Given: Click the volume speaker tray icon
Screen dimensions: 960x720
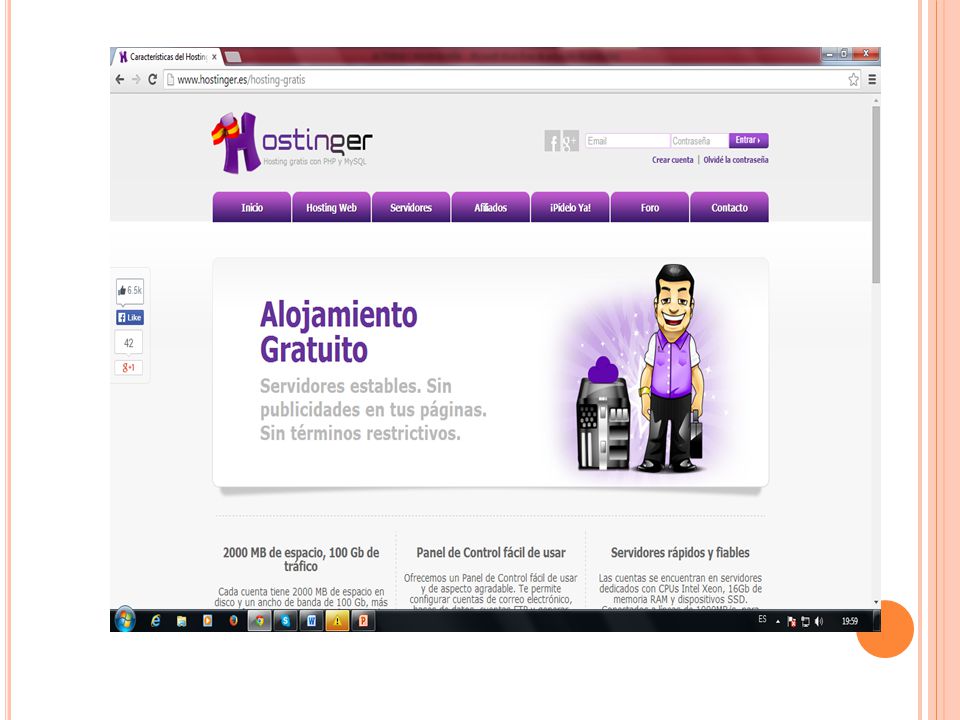Looking at the screenshot, I should pyautogui.click(x=819, y=621).
